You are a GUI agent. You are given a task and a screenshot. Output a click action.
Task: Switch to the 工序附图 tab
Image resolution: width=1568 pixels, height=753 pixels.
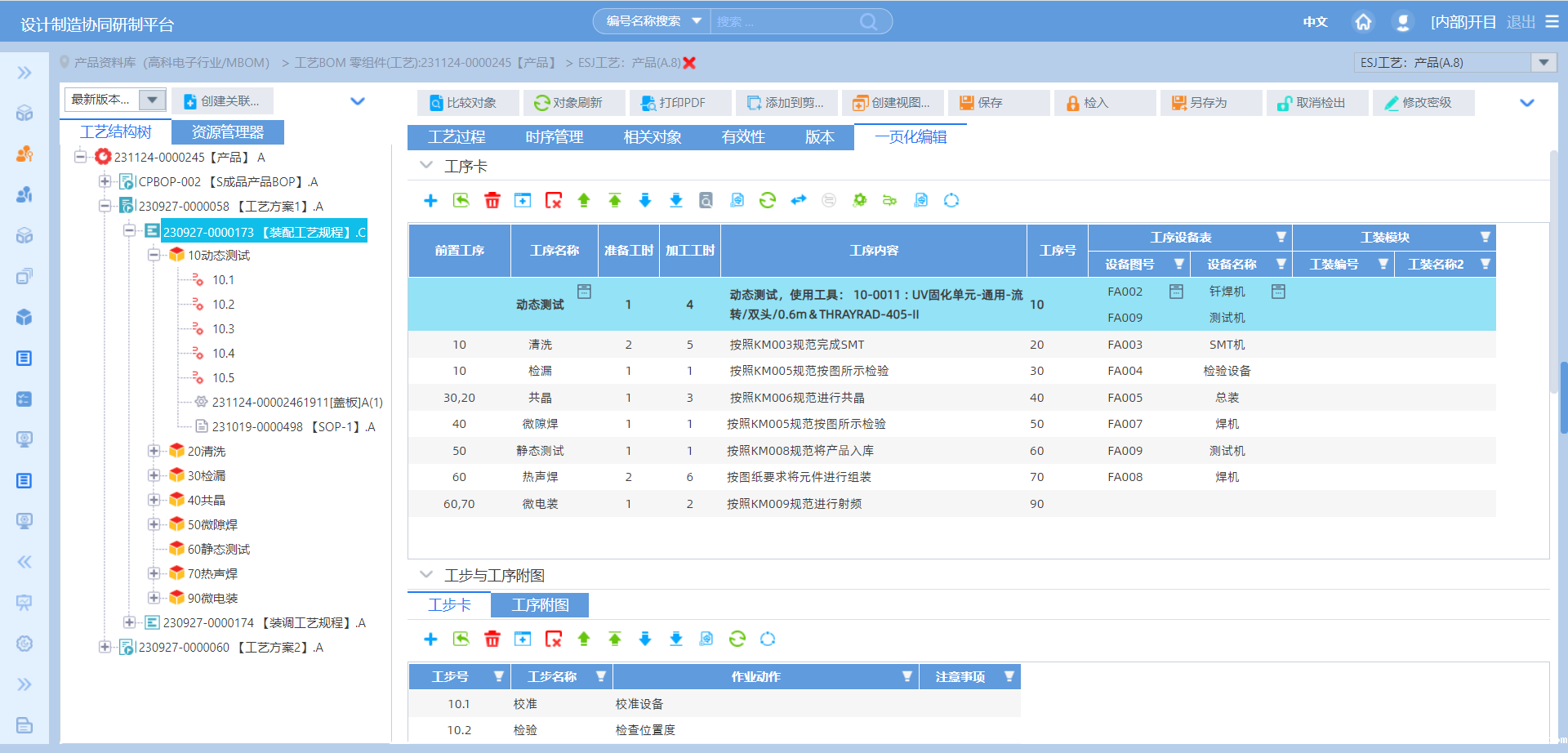[x=539, y=605]
